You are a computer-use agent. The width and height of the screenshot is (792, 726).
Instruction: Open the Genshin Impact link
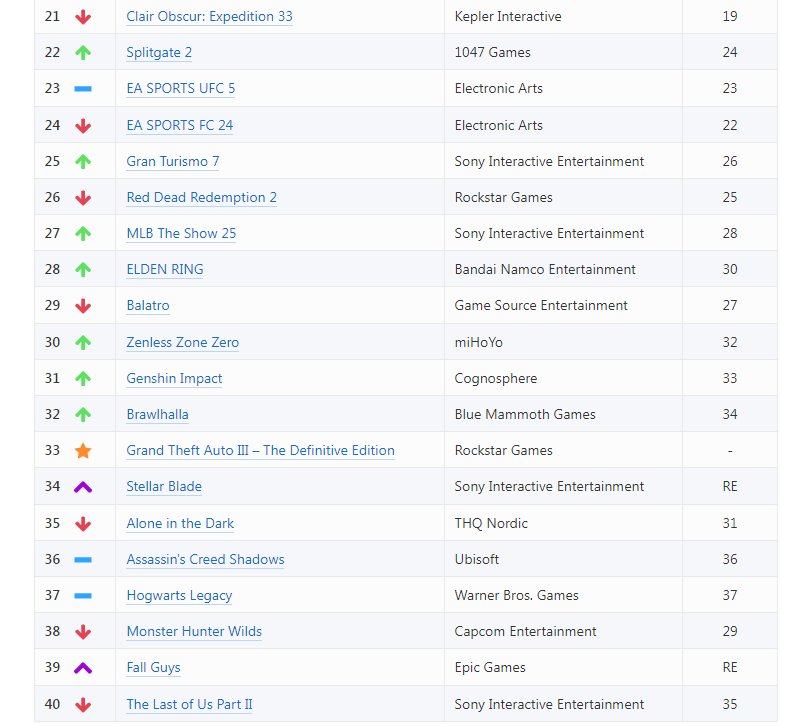[x=174, y=378]
